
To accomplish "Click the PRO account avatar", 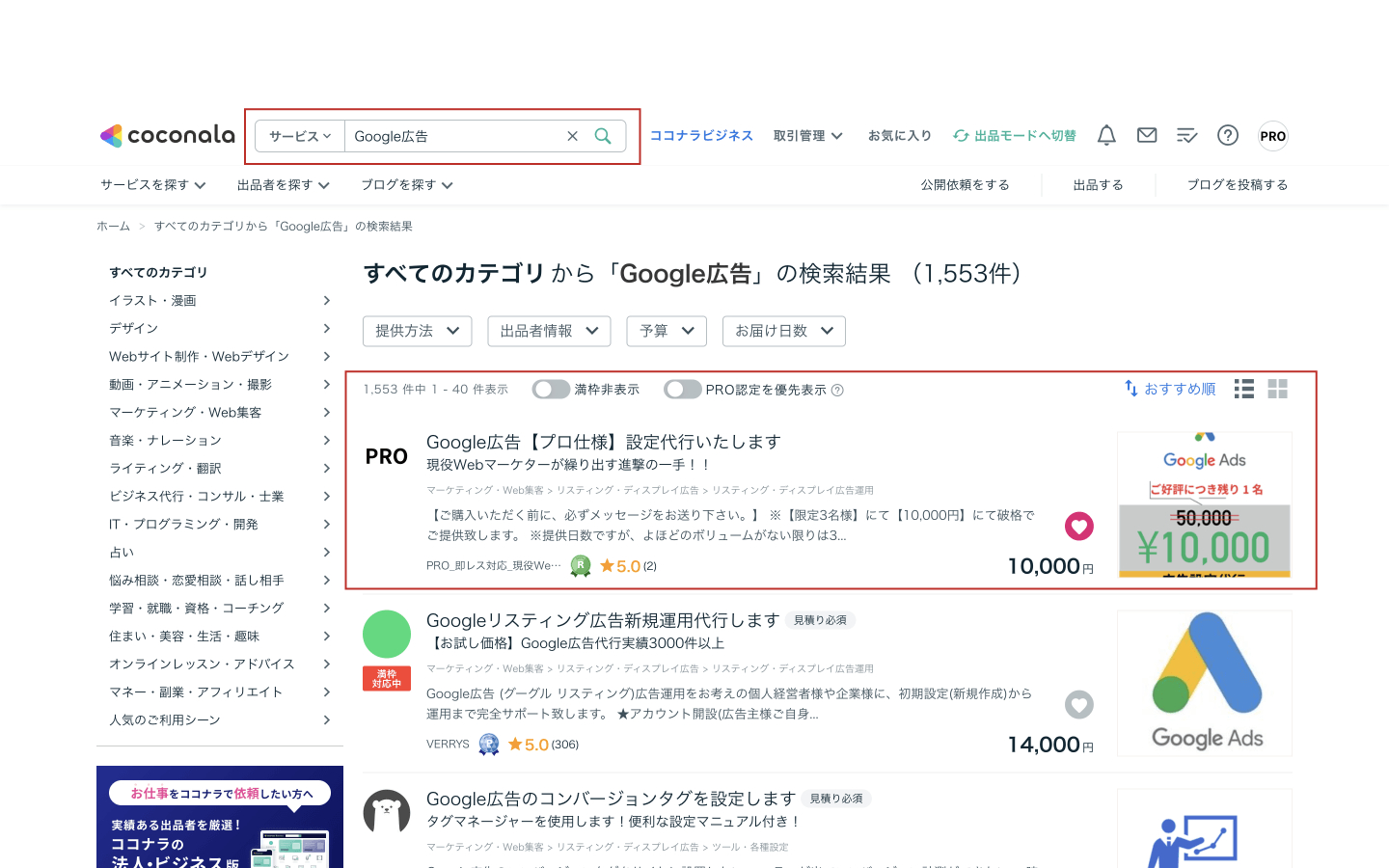I will coord(1271,135).
